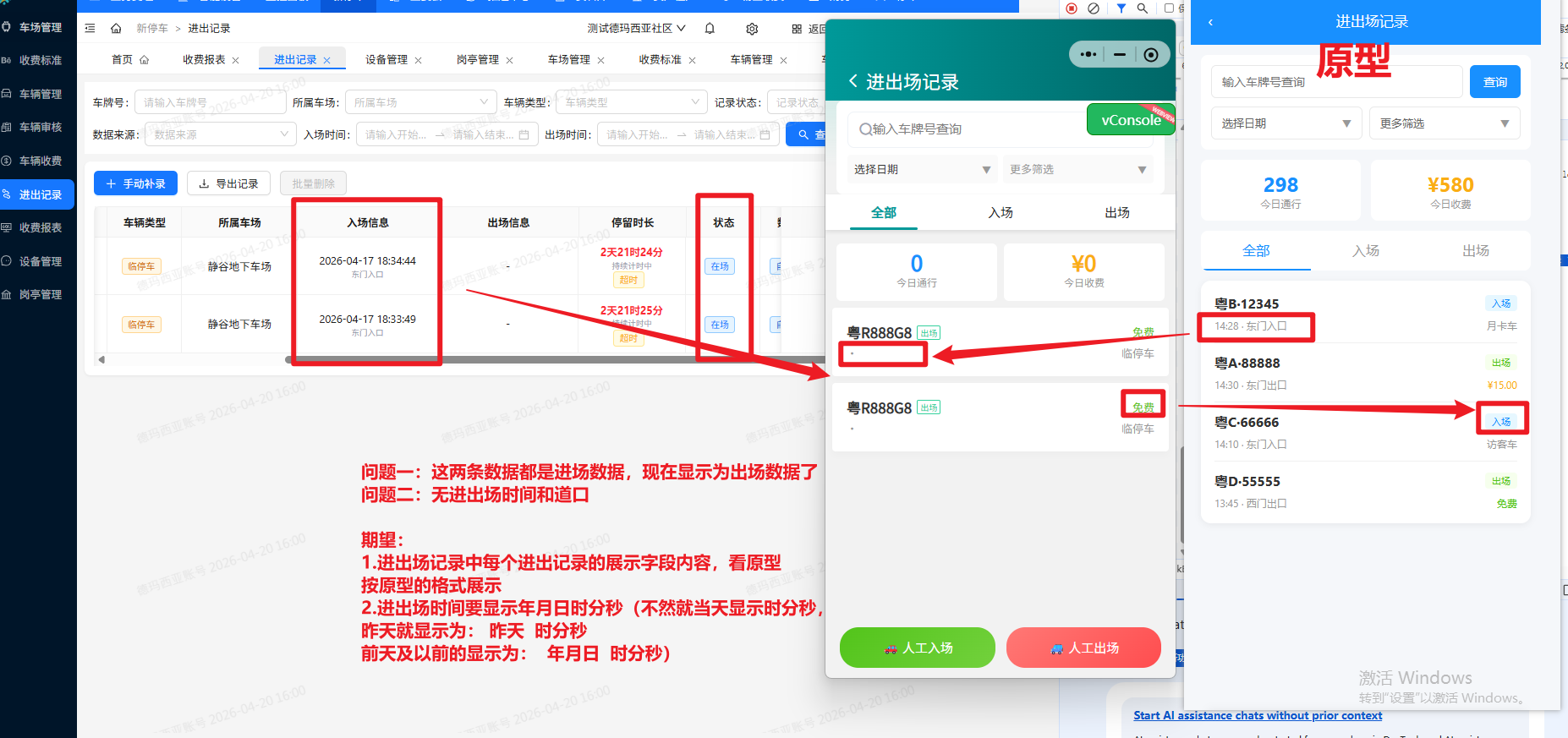
Task: Tap the back arrow beside 进出场记录 in green header
Action: tap(853, 81)
